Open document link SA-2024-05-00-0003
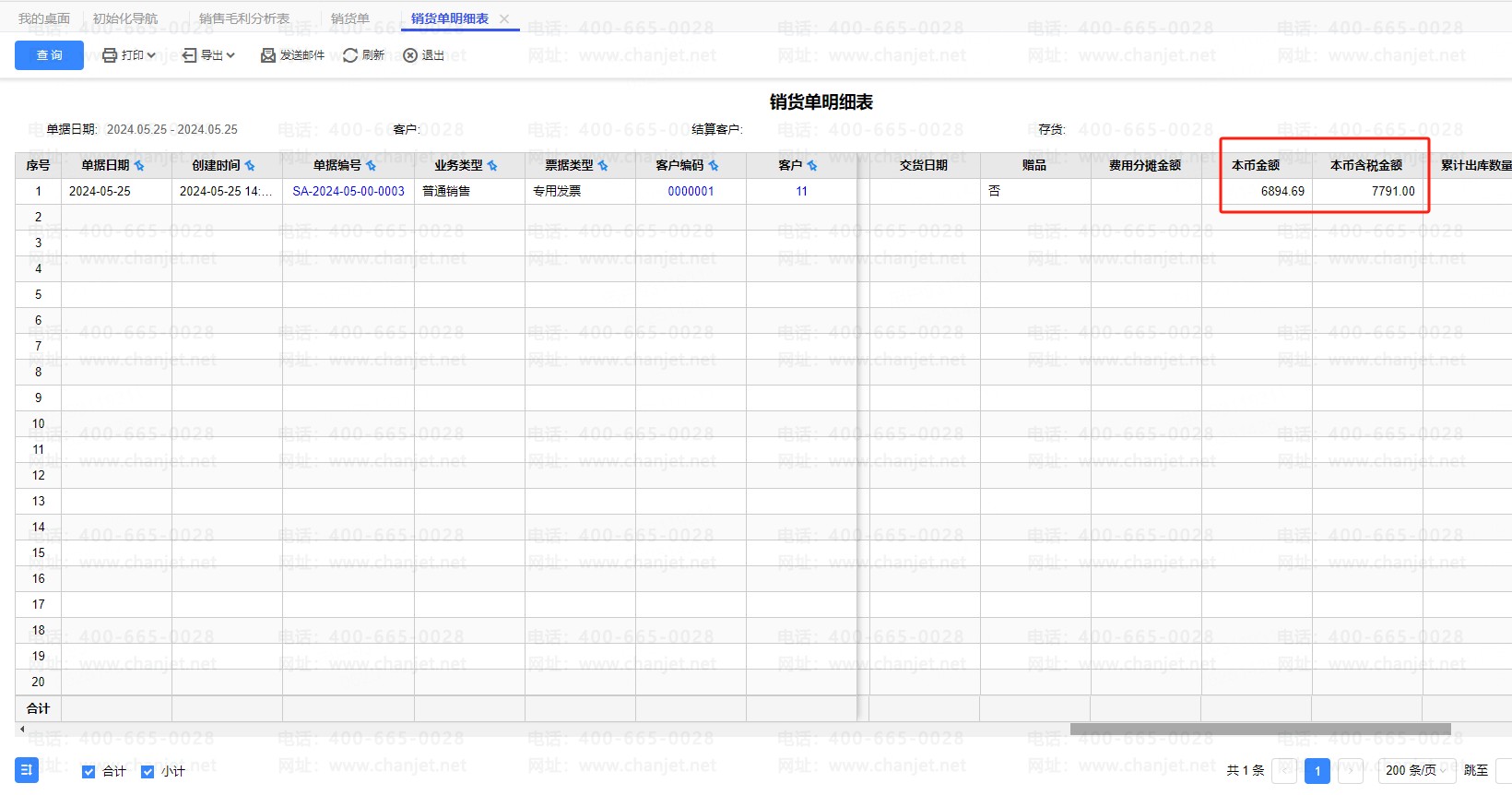 (x=348, y=191)
